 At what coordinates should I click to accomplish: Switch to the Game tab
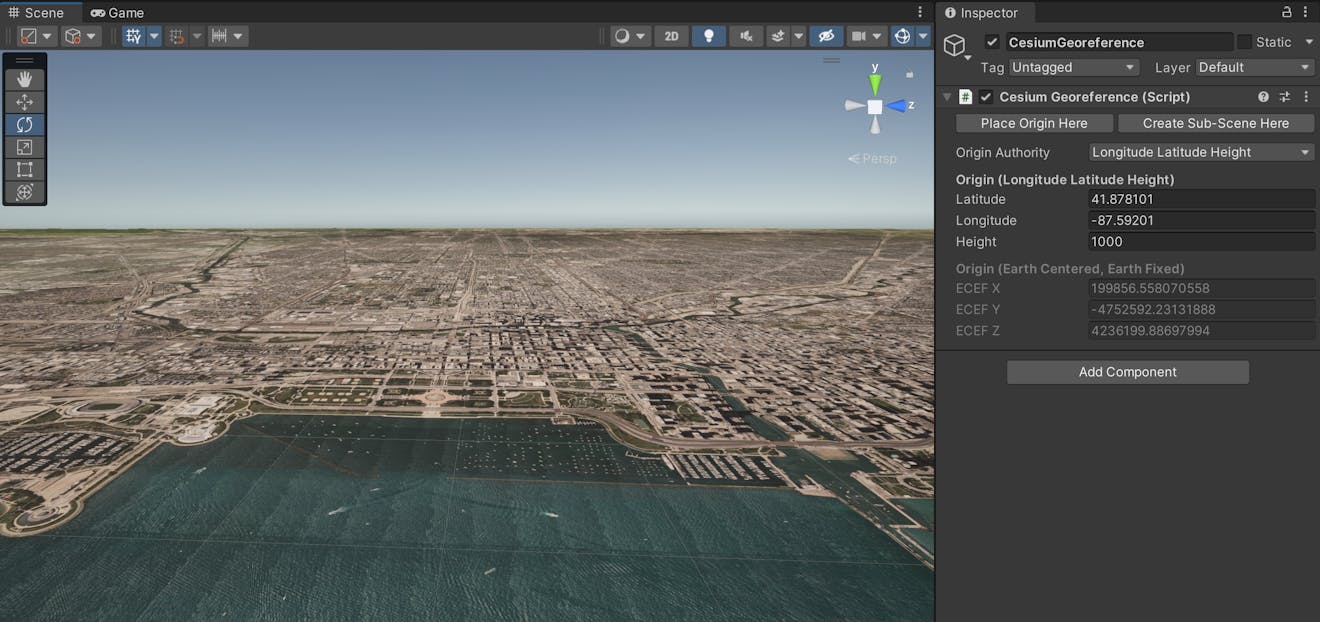coord(117,12)
